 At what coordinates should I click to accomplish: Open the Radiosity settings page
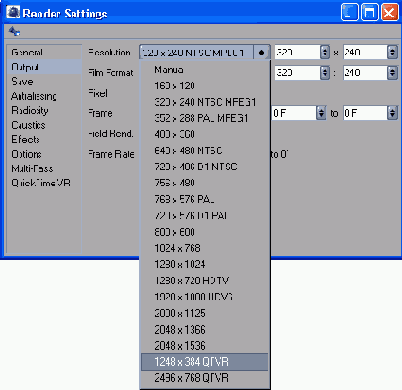tap(30, 110)
